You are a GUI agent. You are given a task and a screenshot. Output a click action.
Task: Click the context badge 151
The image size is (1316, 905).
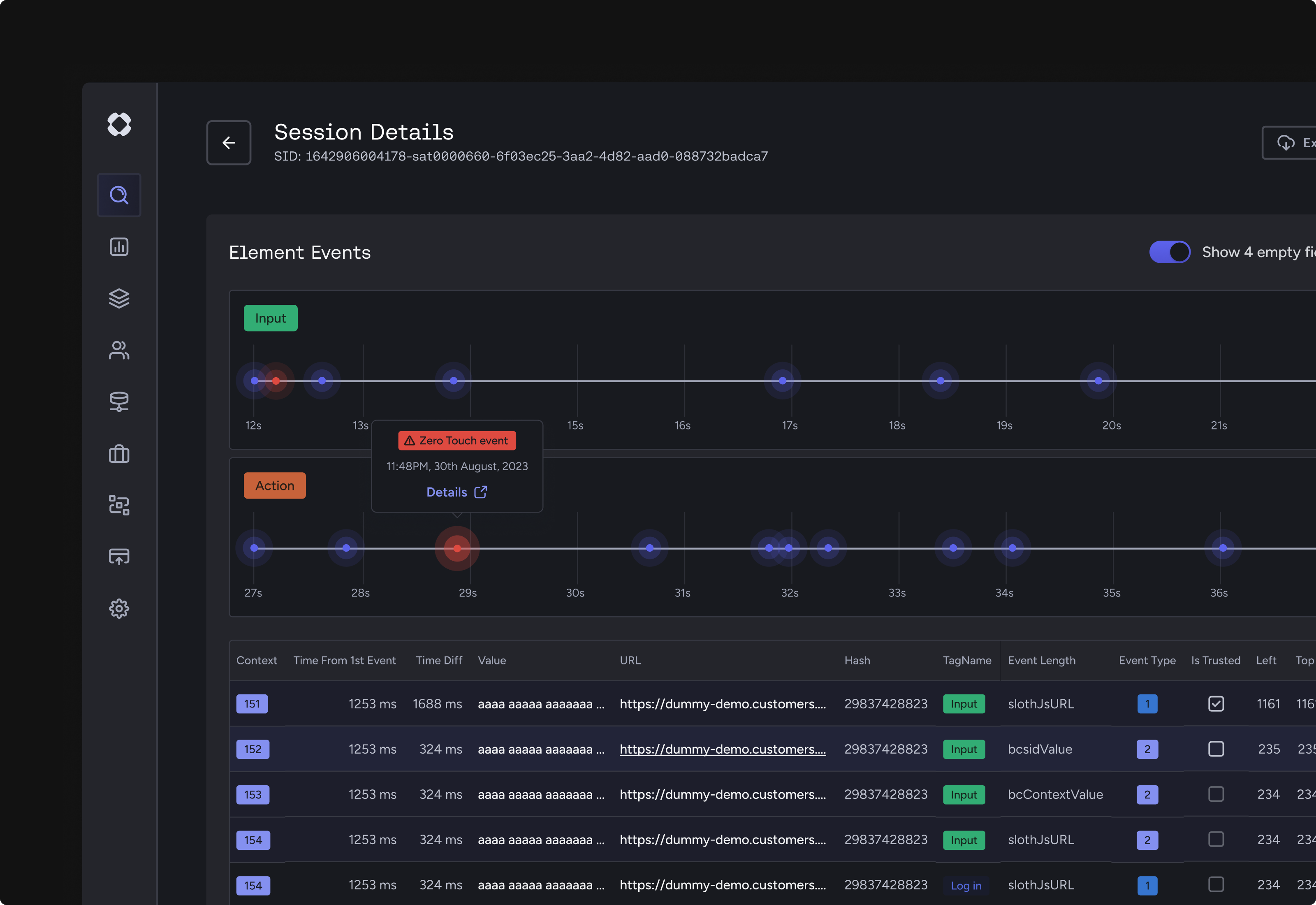pos(252,704)
